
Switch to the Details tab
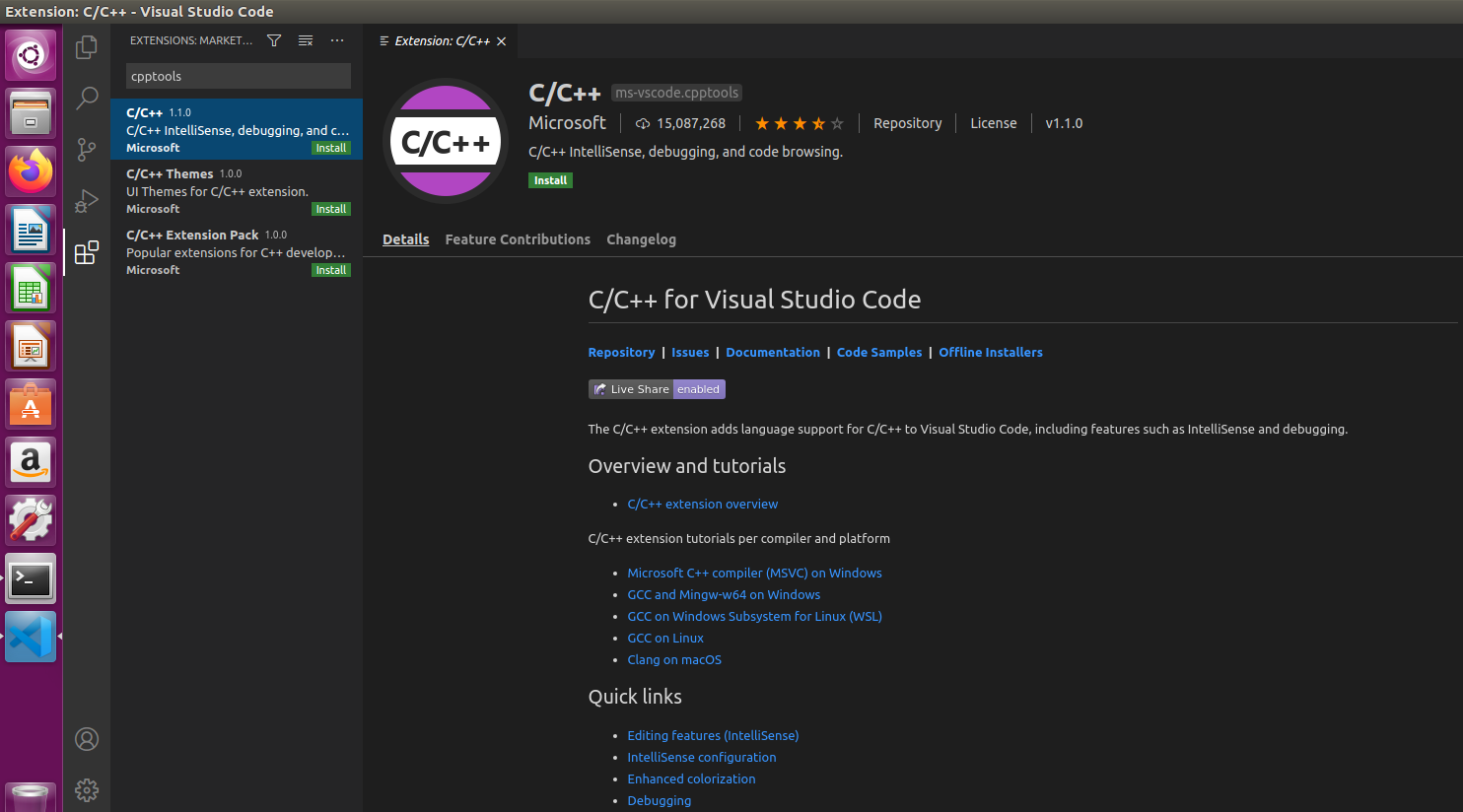406,239
